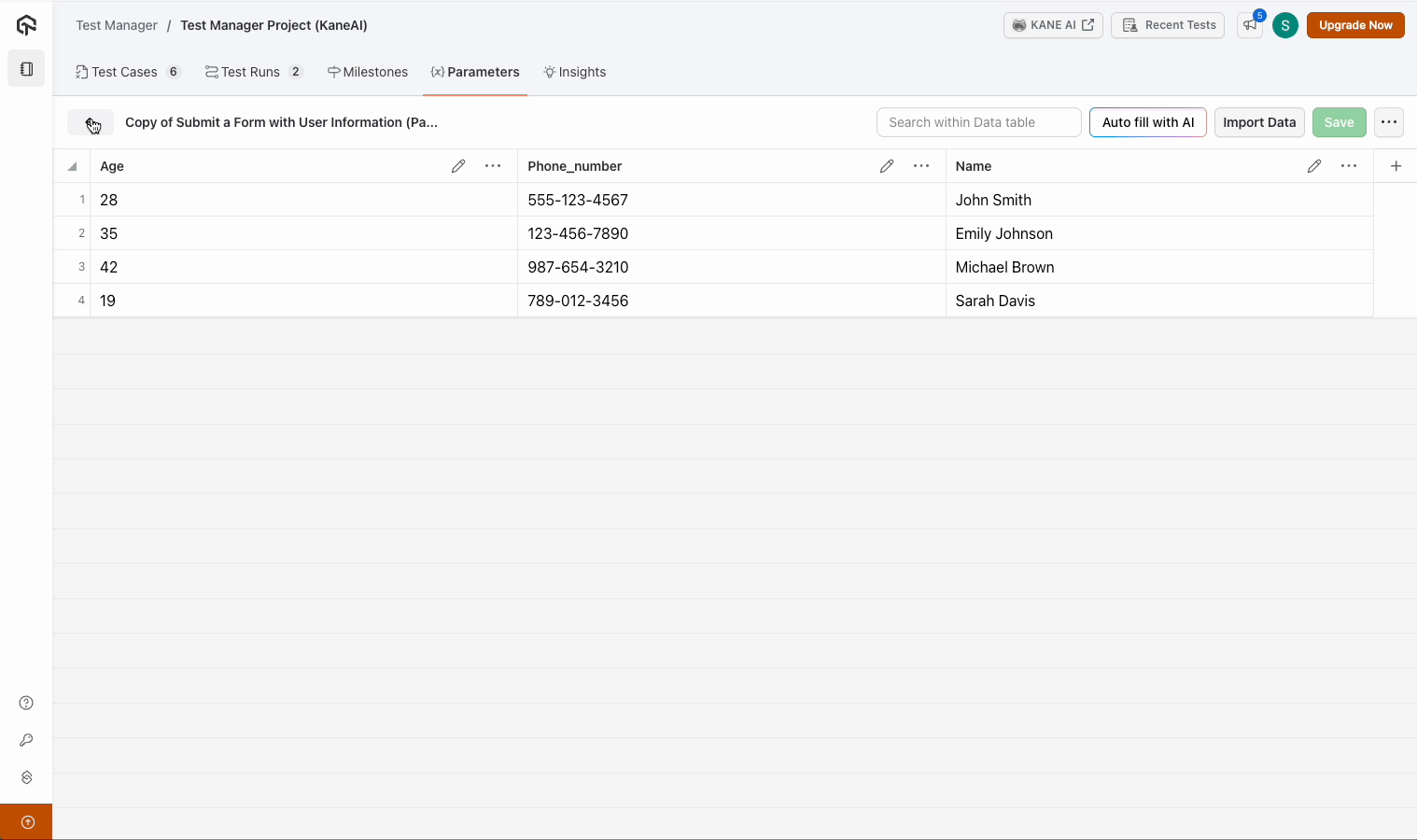Open Phone_number column three-dot menu
This screenshot has width=1417, height=840.
coord(921,166)
